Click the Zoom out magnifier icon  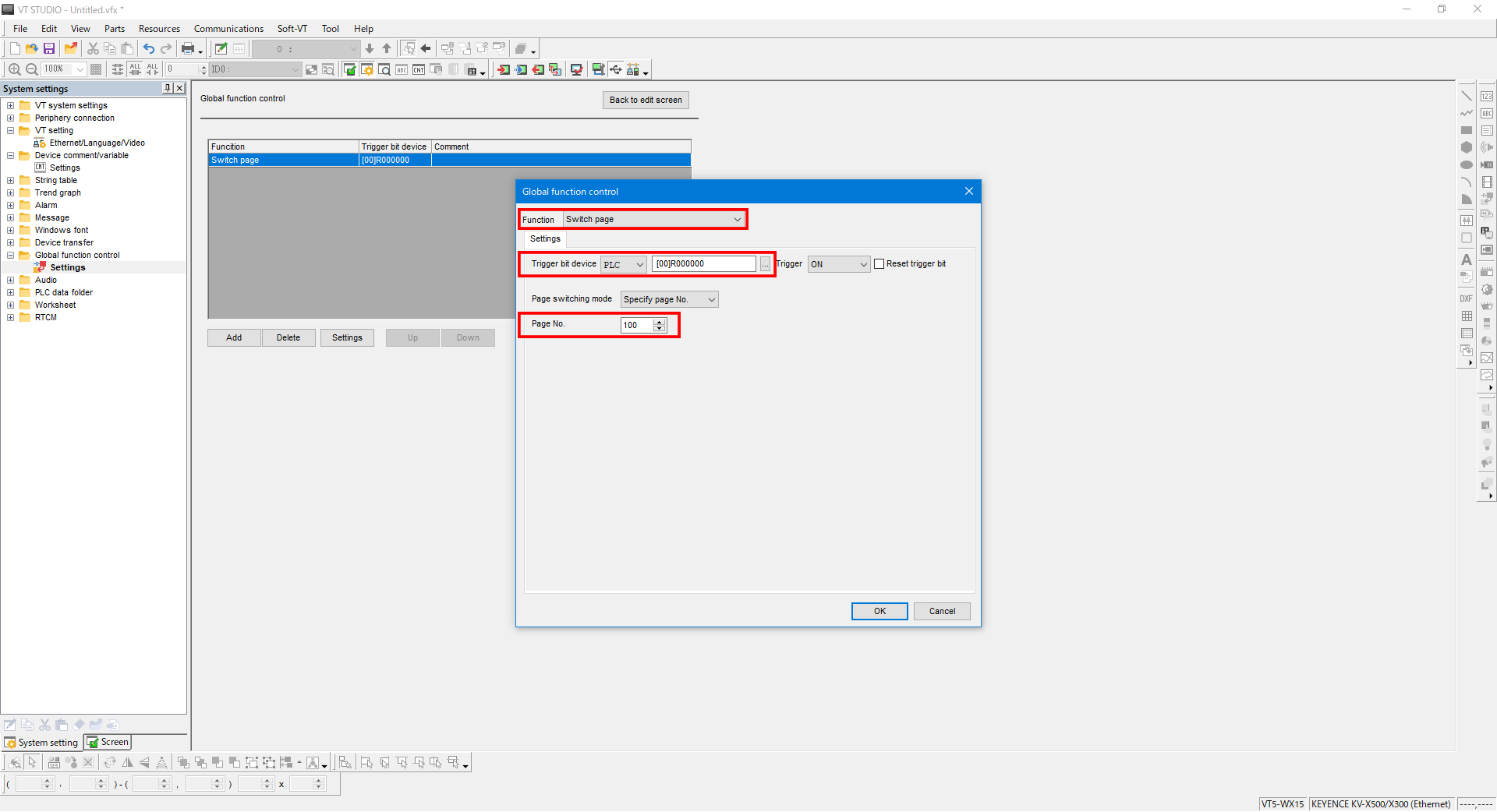pyautogui.click(x=32, y=69)
